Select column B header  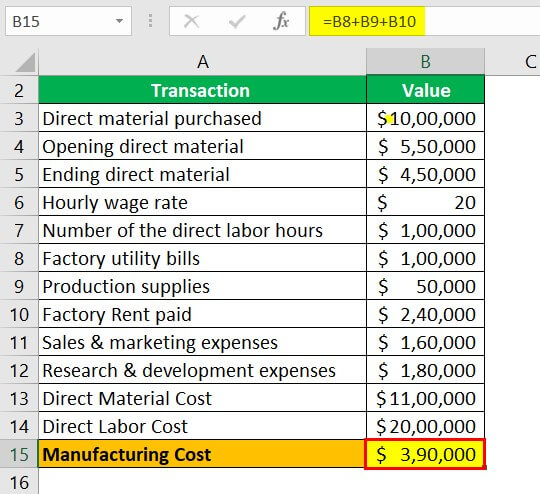(x=426, y=62)
